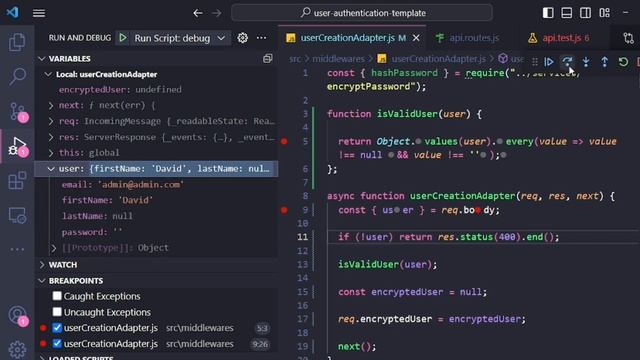640x360 pixels.
Task: Step out in debug toolbar
Action: click(604, 62)
